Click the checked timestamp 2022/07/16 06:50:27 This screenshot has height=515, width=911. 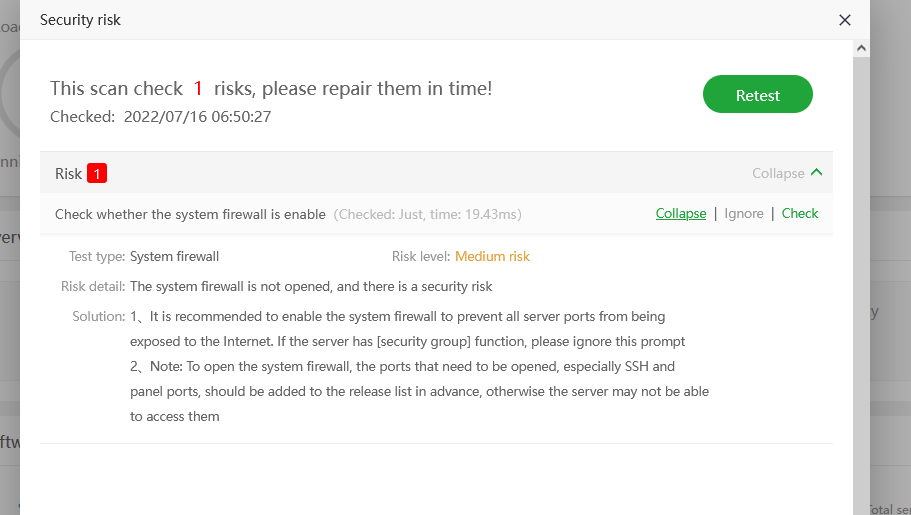(197, 117)
